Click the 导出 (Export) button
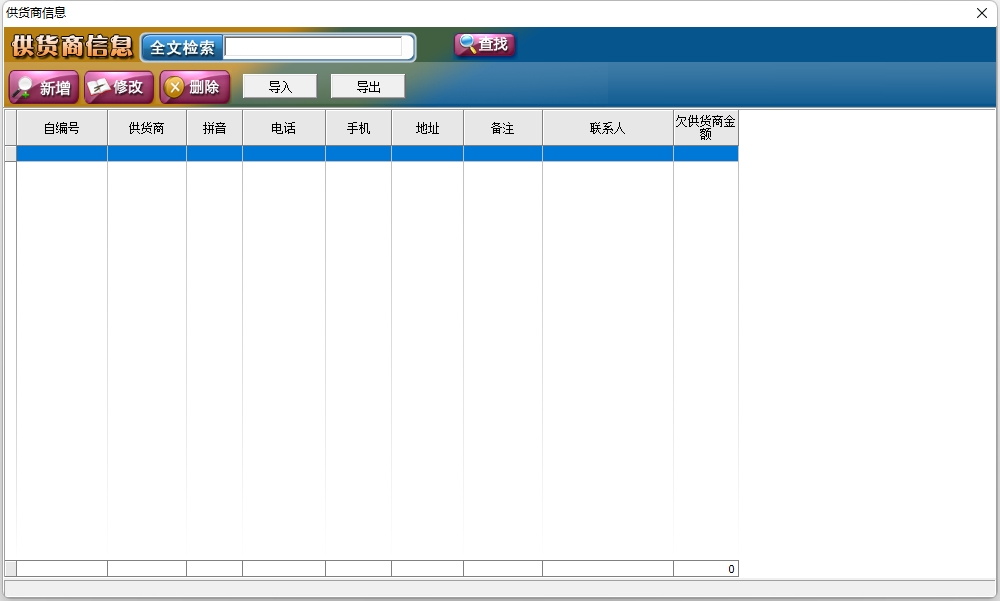1000x601 pixels. (x=368, y=87)
